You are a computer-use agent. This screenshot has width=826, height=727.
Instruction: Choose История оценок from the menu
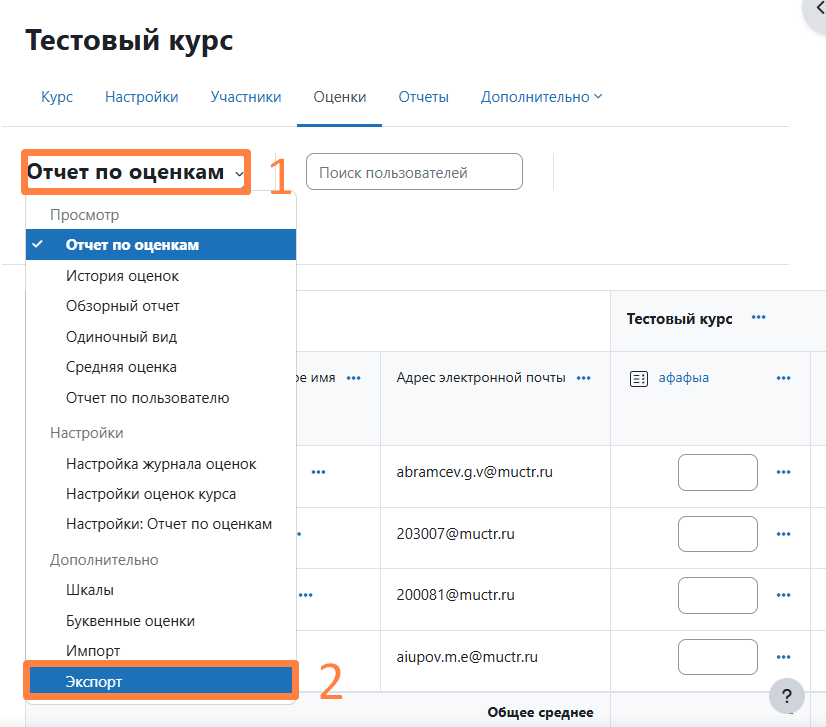pyautogui.click(x=122, y=275)
